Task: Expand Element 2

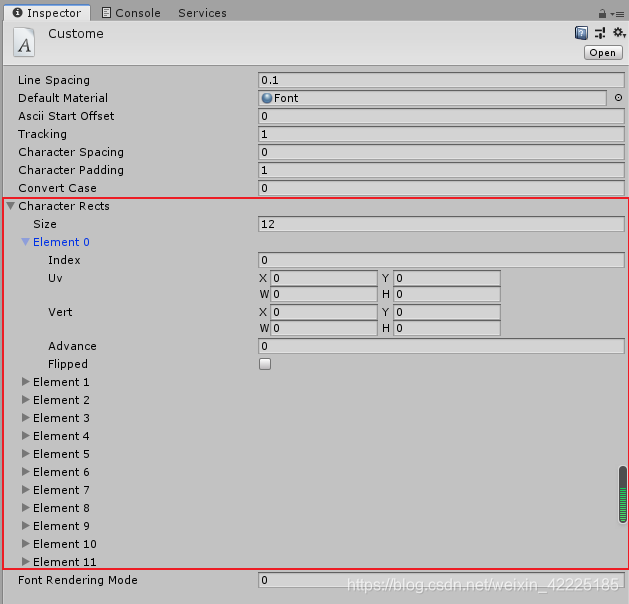Action: pos(25,400)
